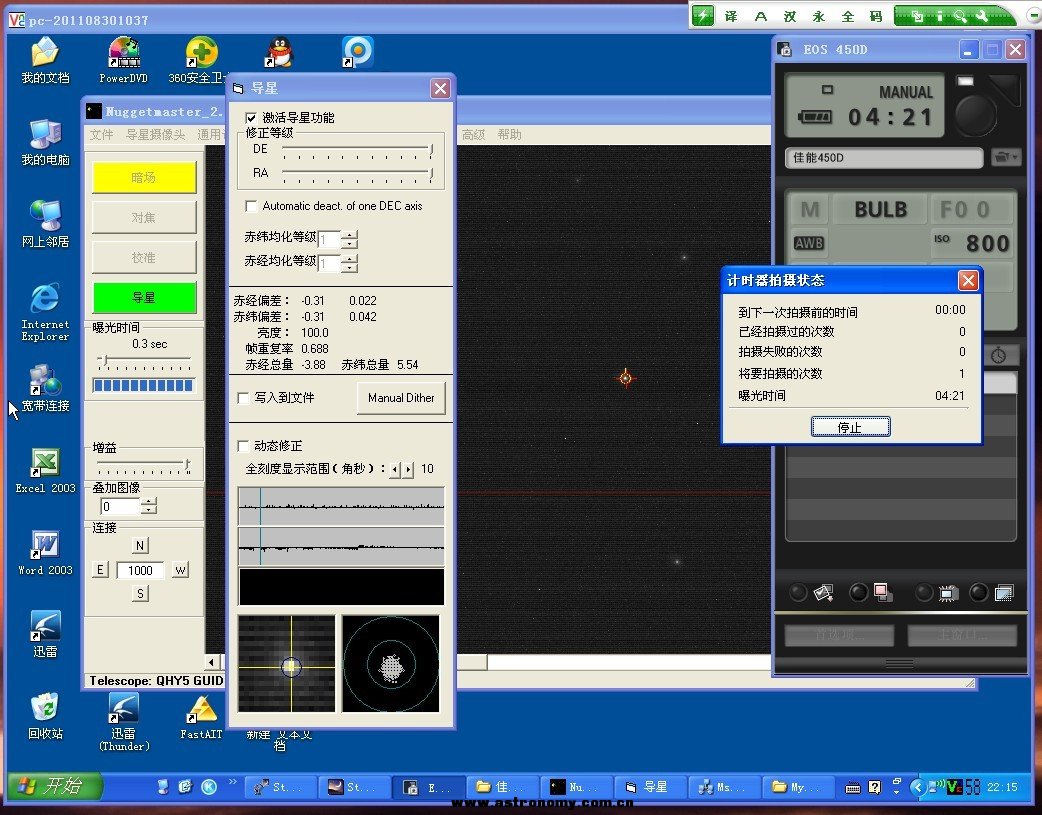Click the EOS 450D shutter release button
Screen dimensions: 1042x815
pyautogui.click(x=976, y=114)
